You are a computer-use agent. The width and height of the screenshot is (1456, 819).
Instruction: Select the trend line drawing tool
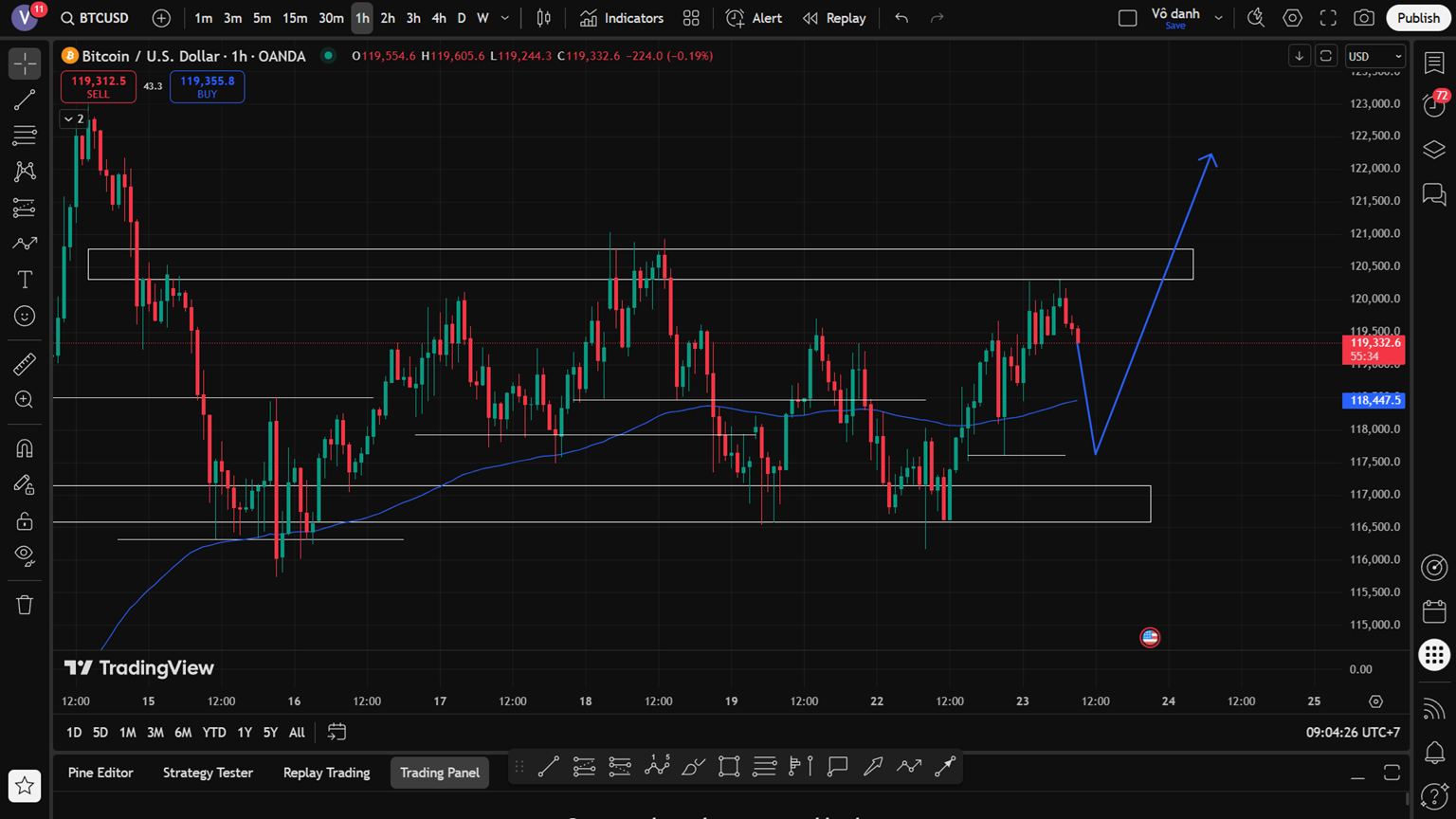click(x=25, y=100)
